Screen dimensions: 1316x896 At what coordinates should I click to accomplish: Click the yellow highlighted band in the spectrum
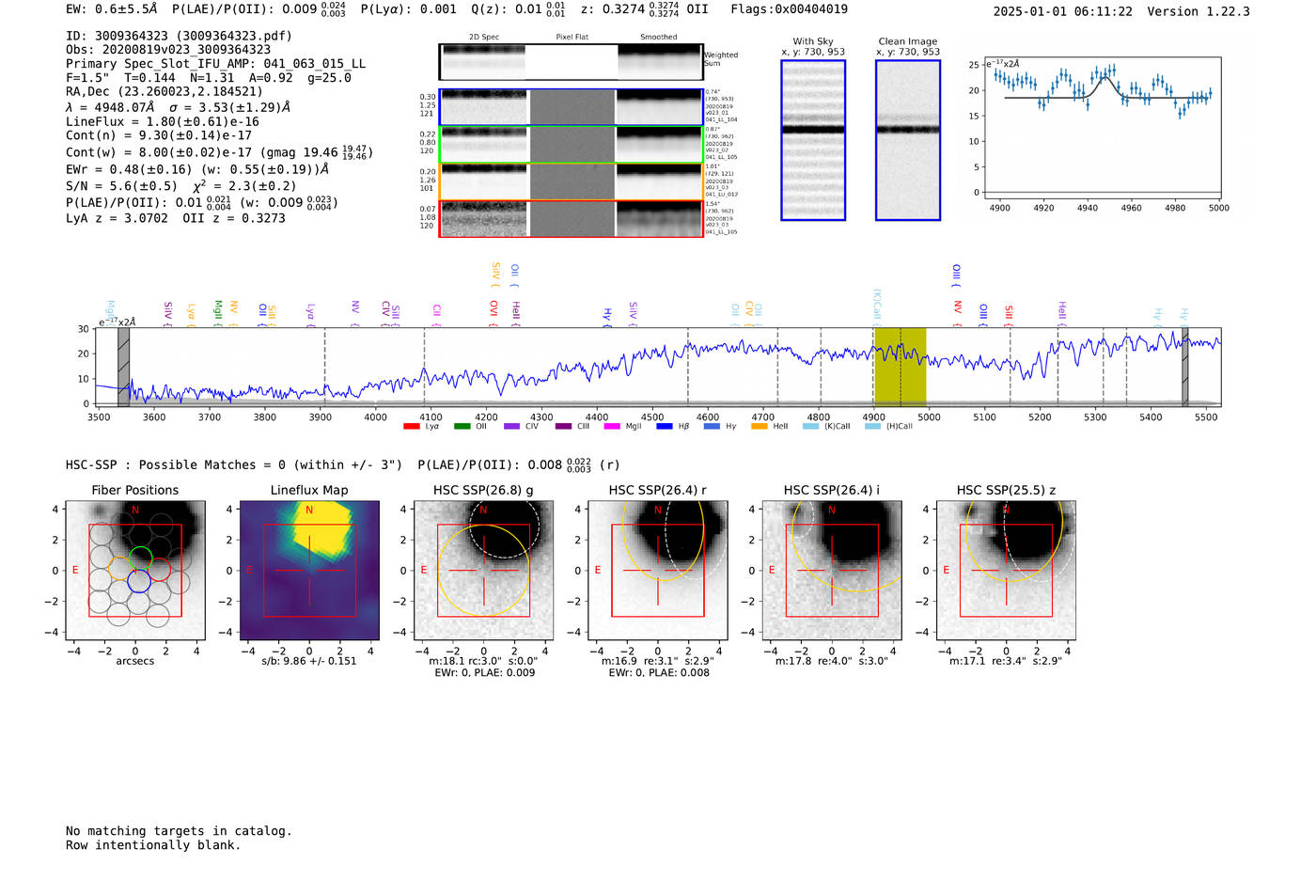tap(901, 367)
